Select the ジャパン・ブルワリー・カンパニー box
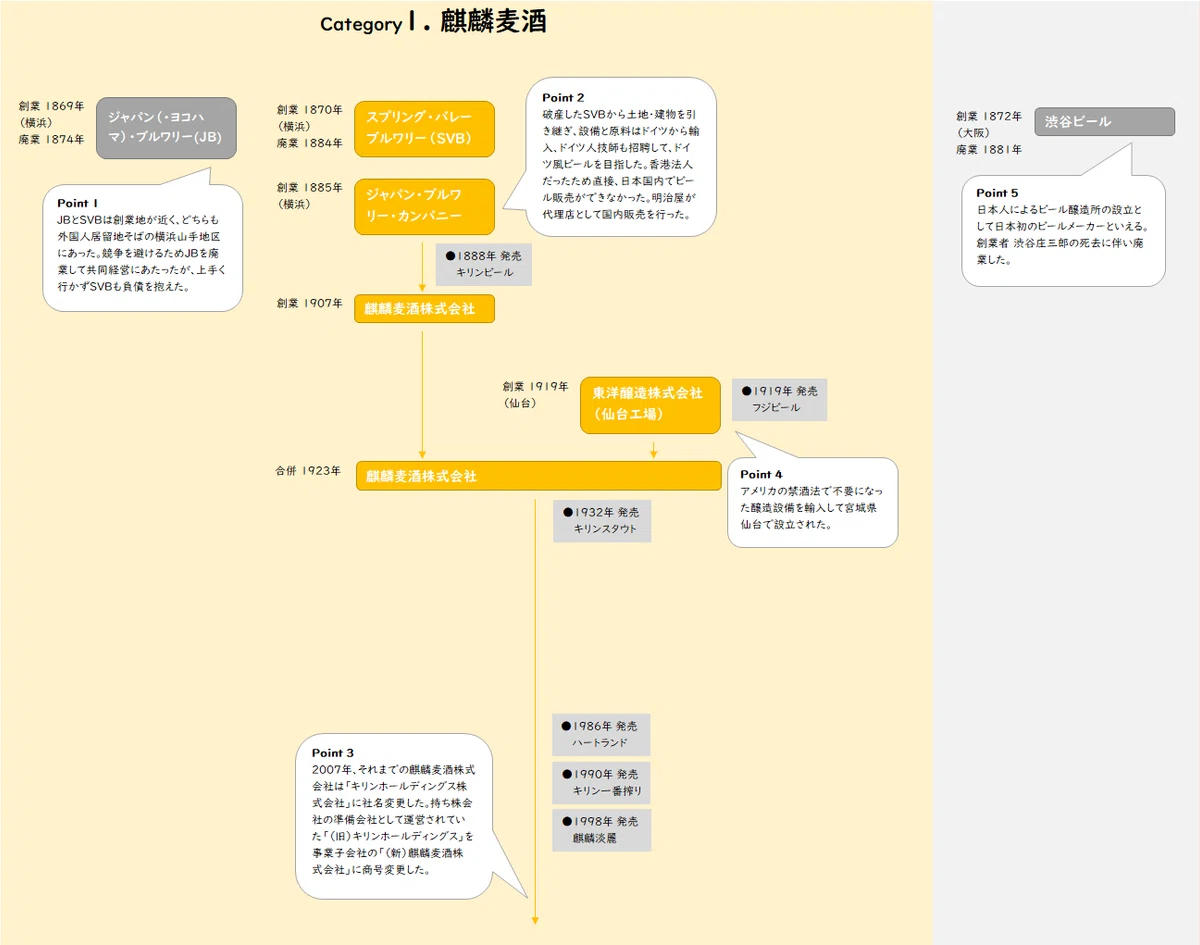1200x945 pixels. point(424,207)
